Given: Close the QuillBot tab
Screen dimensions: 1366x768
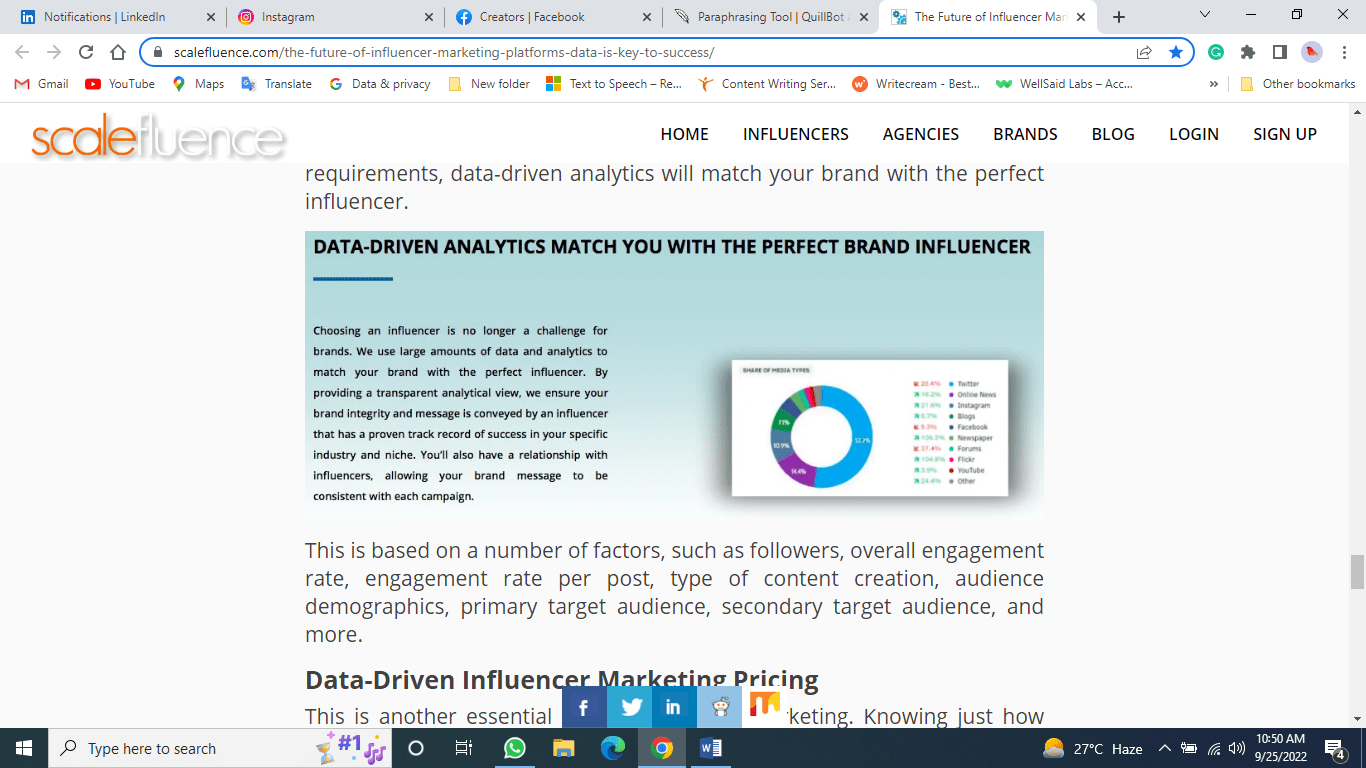Looking at the screenshot, I should coord(864,17).
